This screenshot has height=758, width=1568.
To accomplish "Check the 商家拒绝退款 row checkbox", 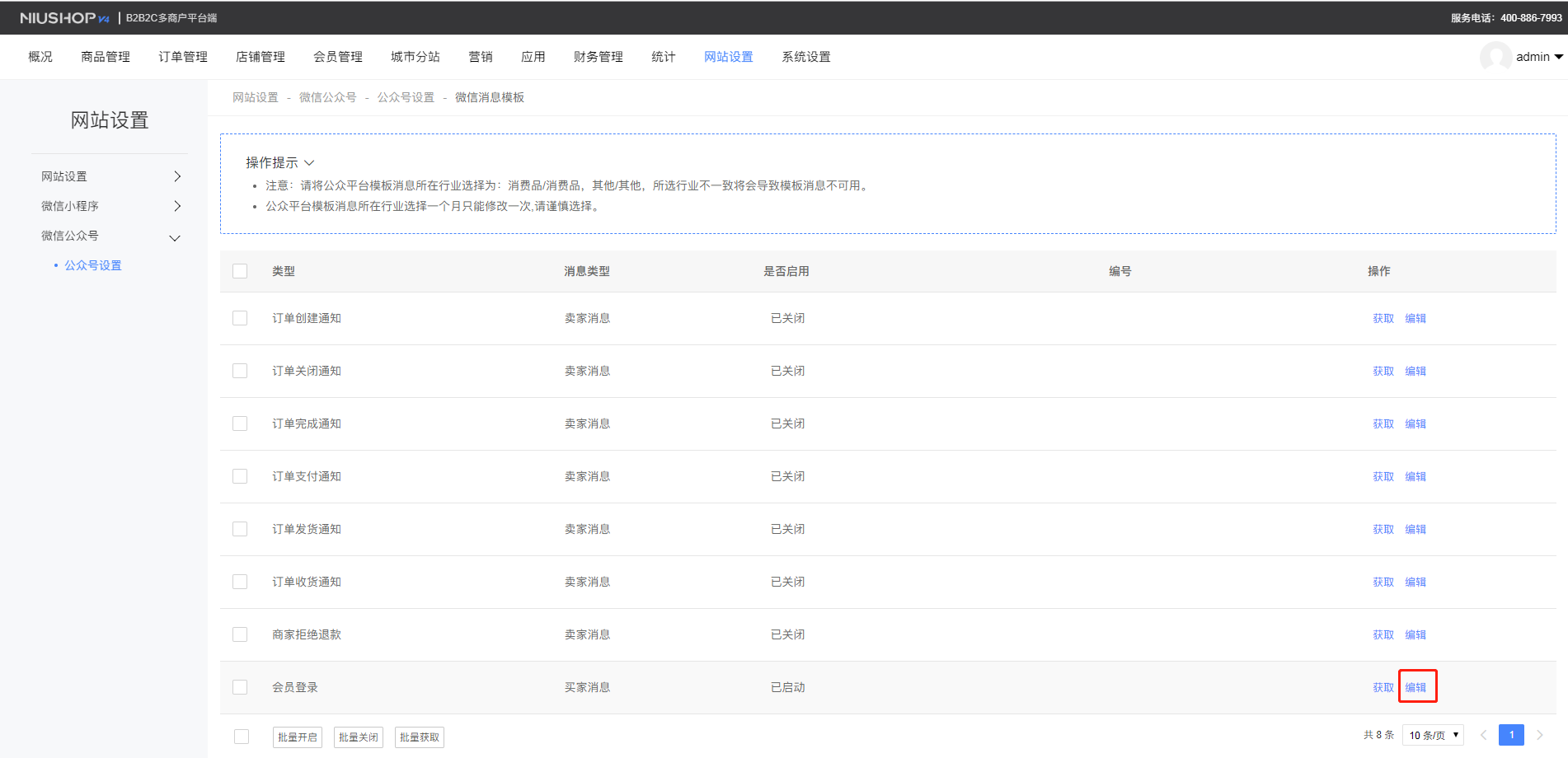I will coord(240,634).
